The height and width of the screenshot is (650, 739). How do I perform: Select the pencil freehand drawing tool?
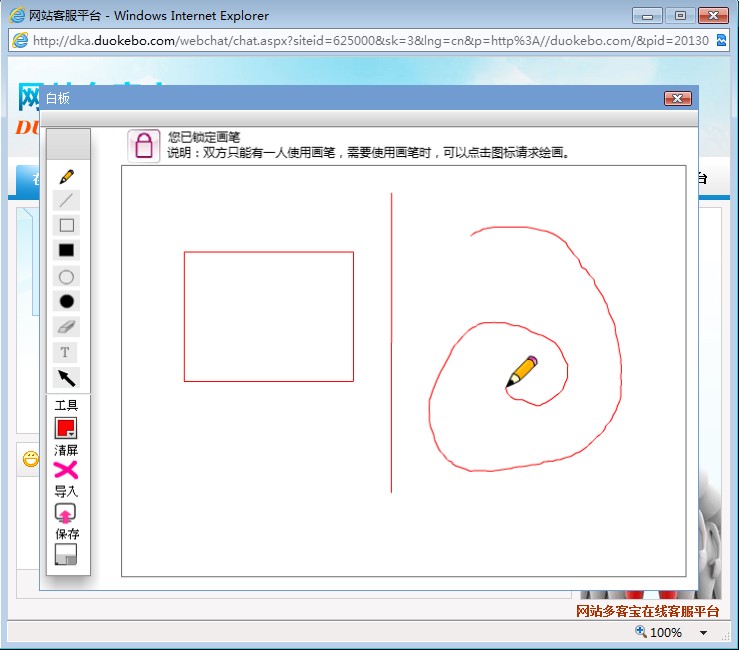66,176
